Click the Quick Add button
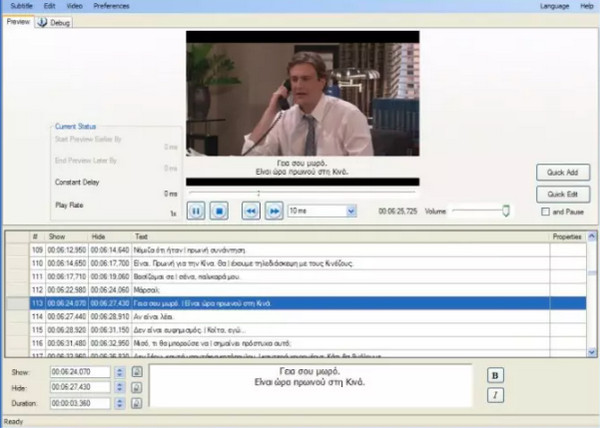 tap(563, 173)
